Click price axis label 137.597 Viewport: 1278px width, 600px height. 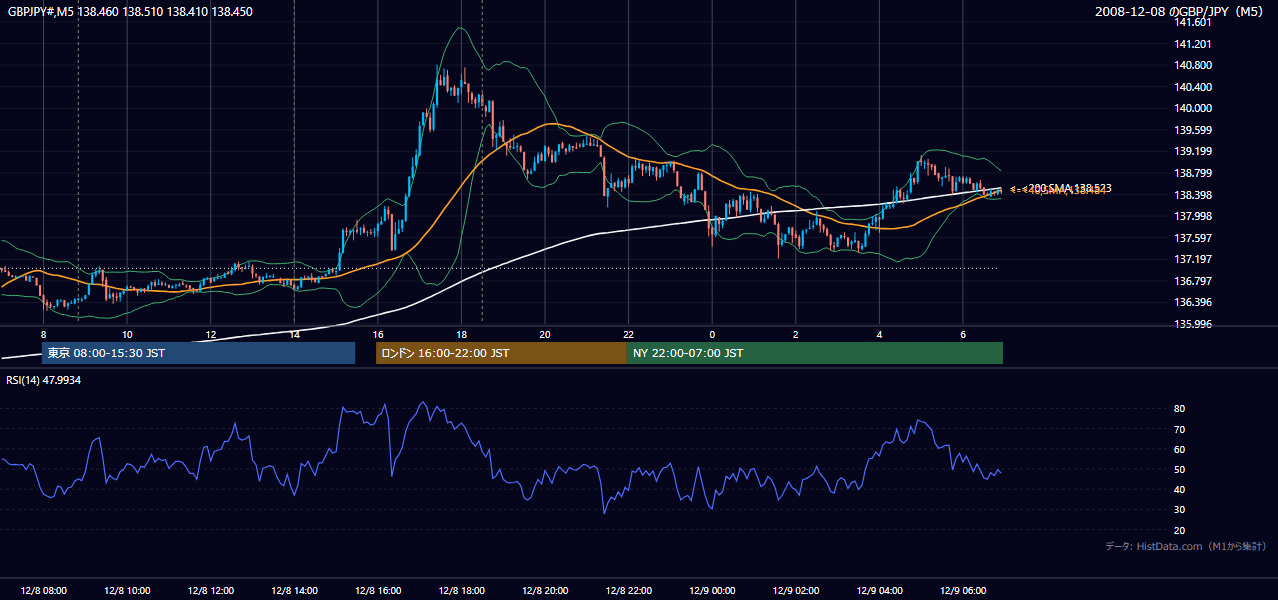pyautogui.click(x=1194, y=238)
